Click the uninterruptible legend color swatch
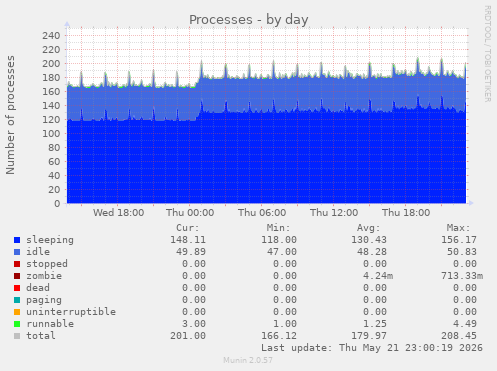 pyautogui.click(x=17, y=312)
